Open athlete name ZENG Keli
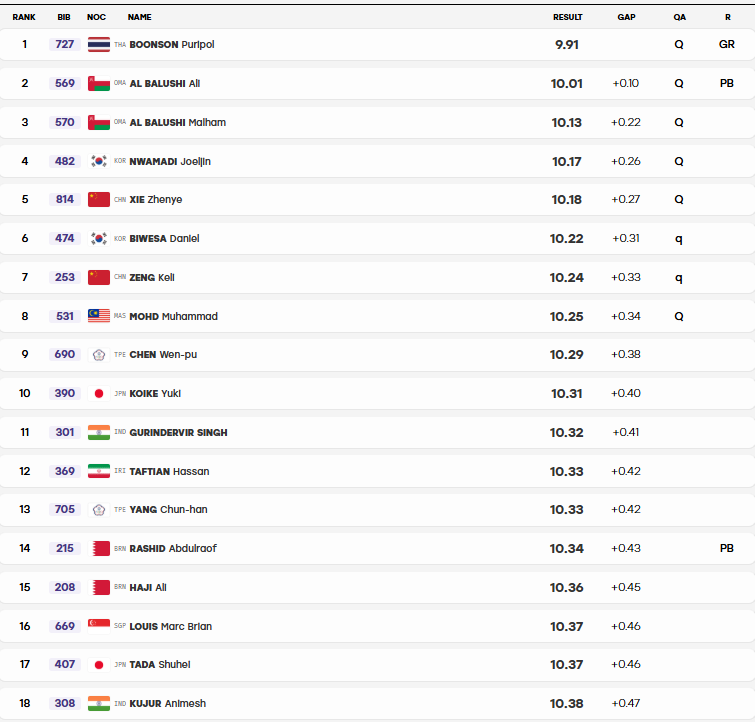This screenshot has width=755, height=722. [152, 277]
